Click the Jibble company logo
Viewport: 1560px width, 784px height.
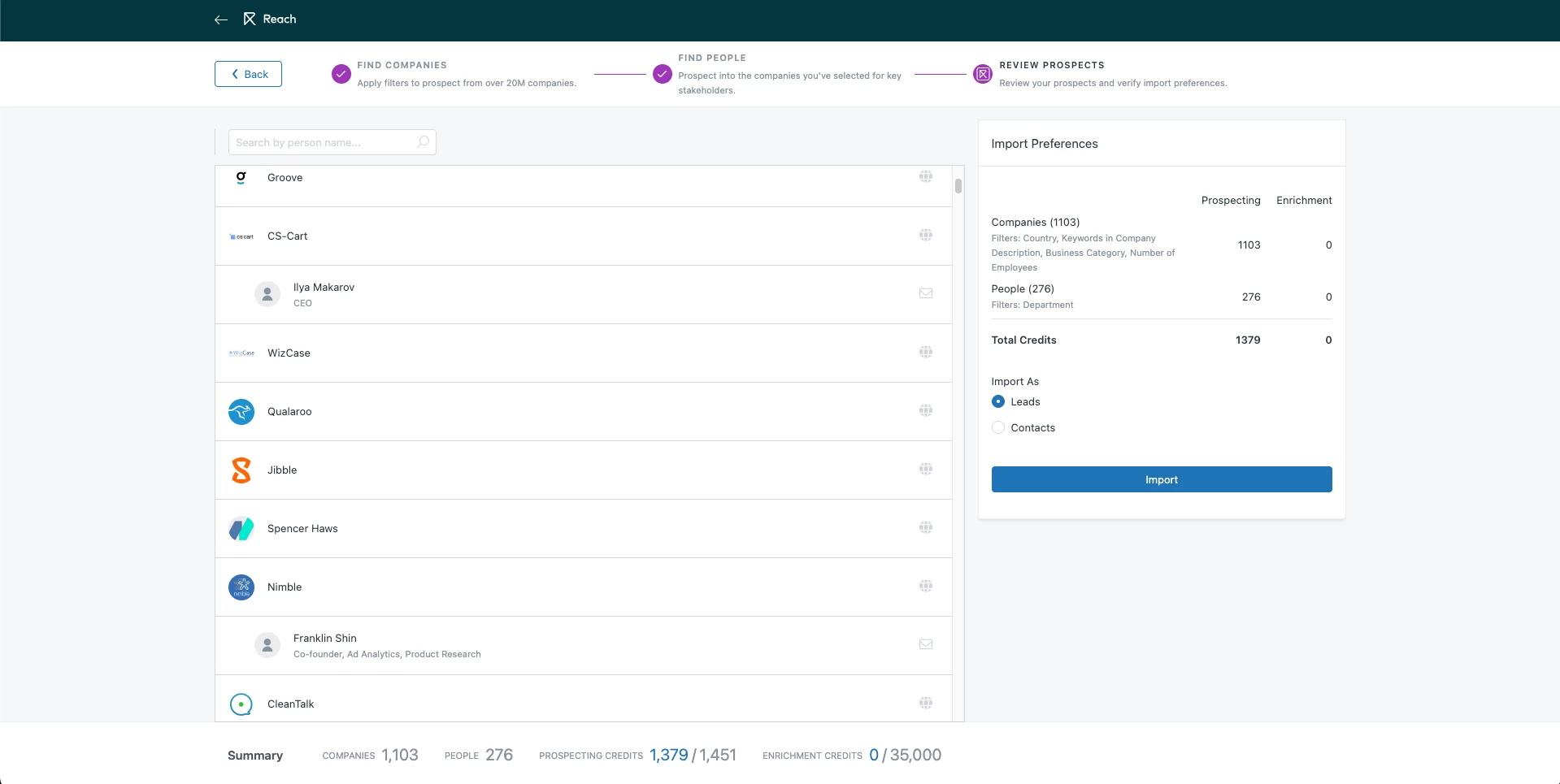click(241, 470)
